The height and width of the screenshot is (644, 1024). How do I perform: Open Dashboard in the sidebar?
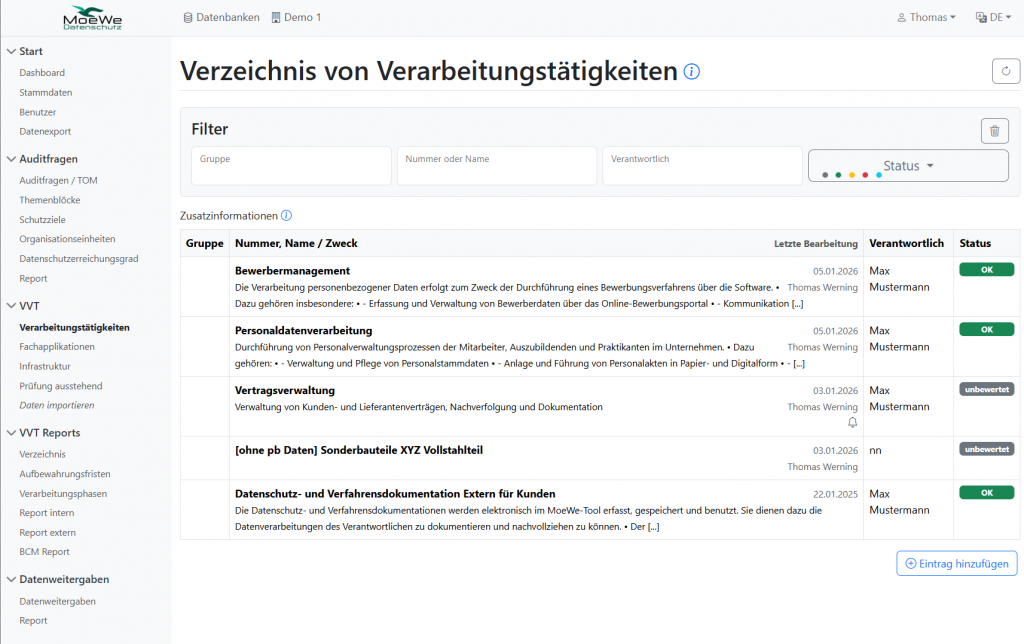pos(42,73)
